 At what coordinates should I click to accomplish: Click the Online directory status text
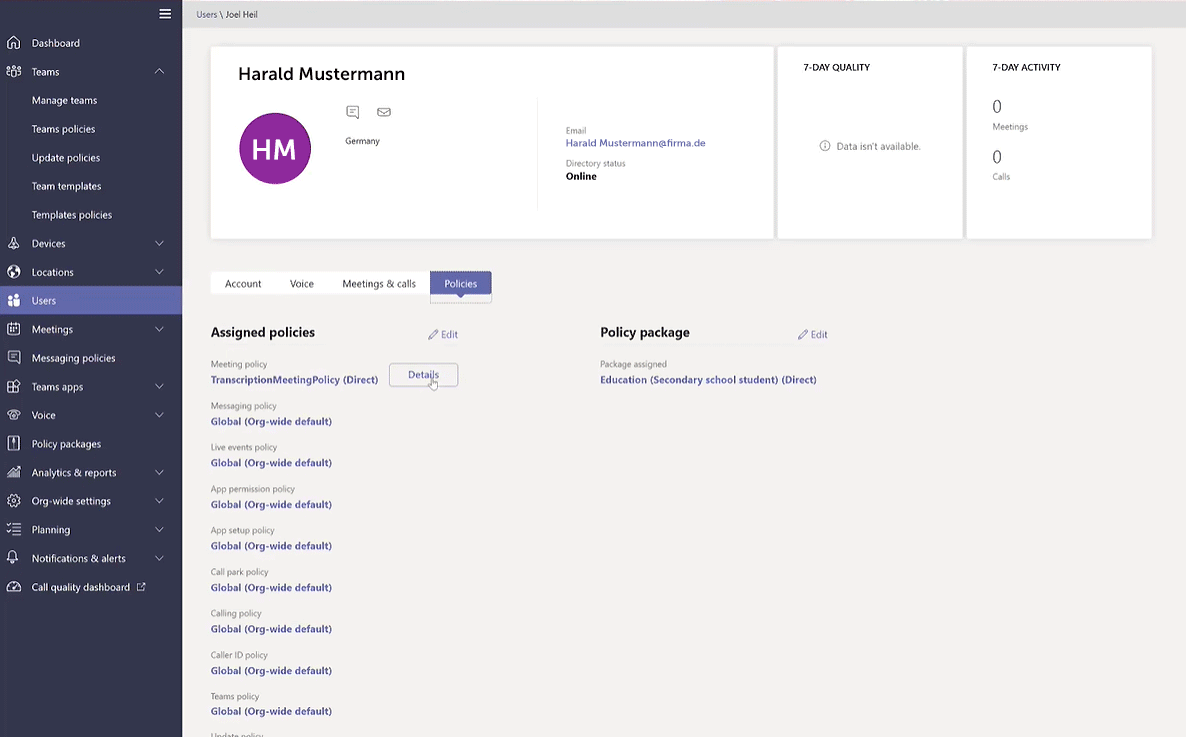581,176
